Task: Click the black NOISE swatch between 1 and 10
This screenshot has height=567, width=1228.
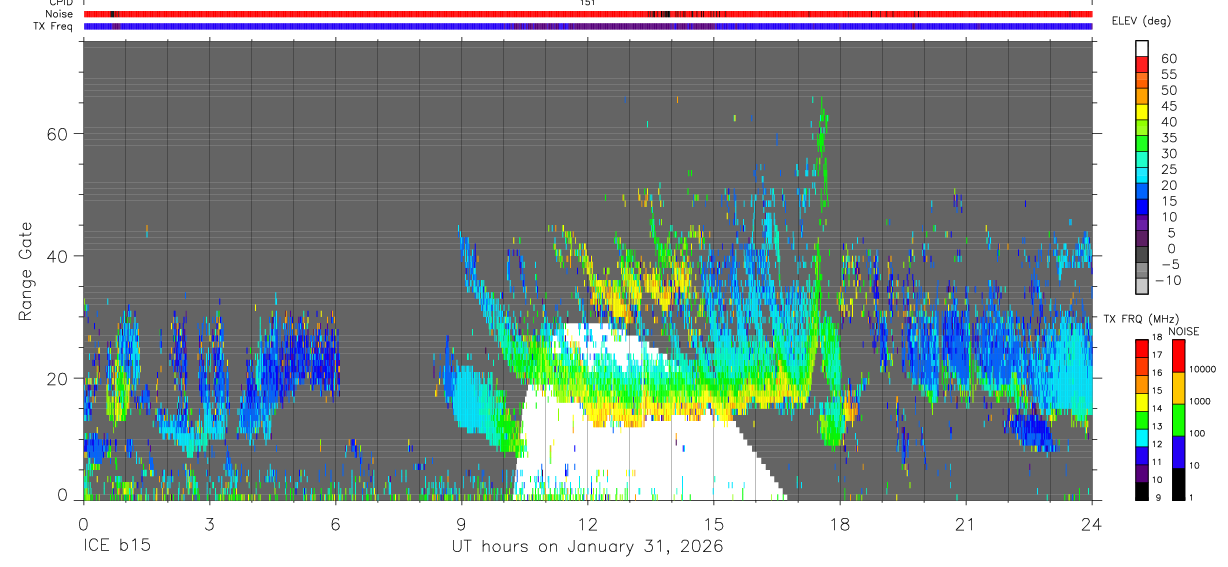Action: (x=1178, y=483)
